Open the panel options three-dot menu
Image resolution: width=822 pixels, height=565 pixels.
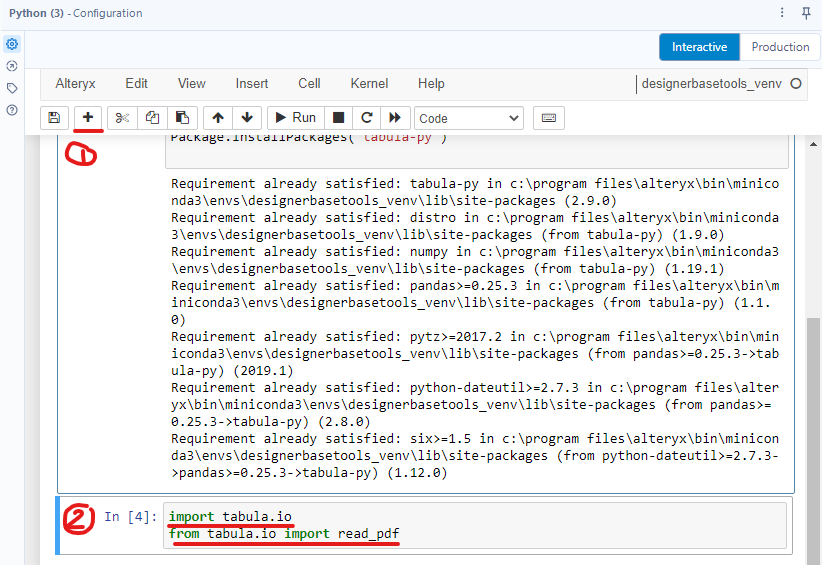point(782,13)
